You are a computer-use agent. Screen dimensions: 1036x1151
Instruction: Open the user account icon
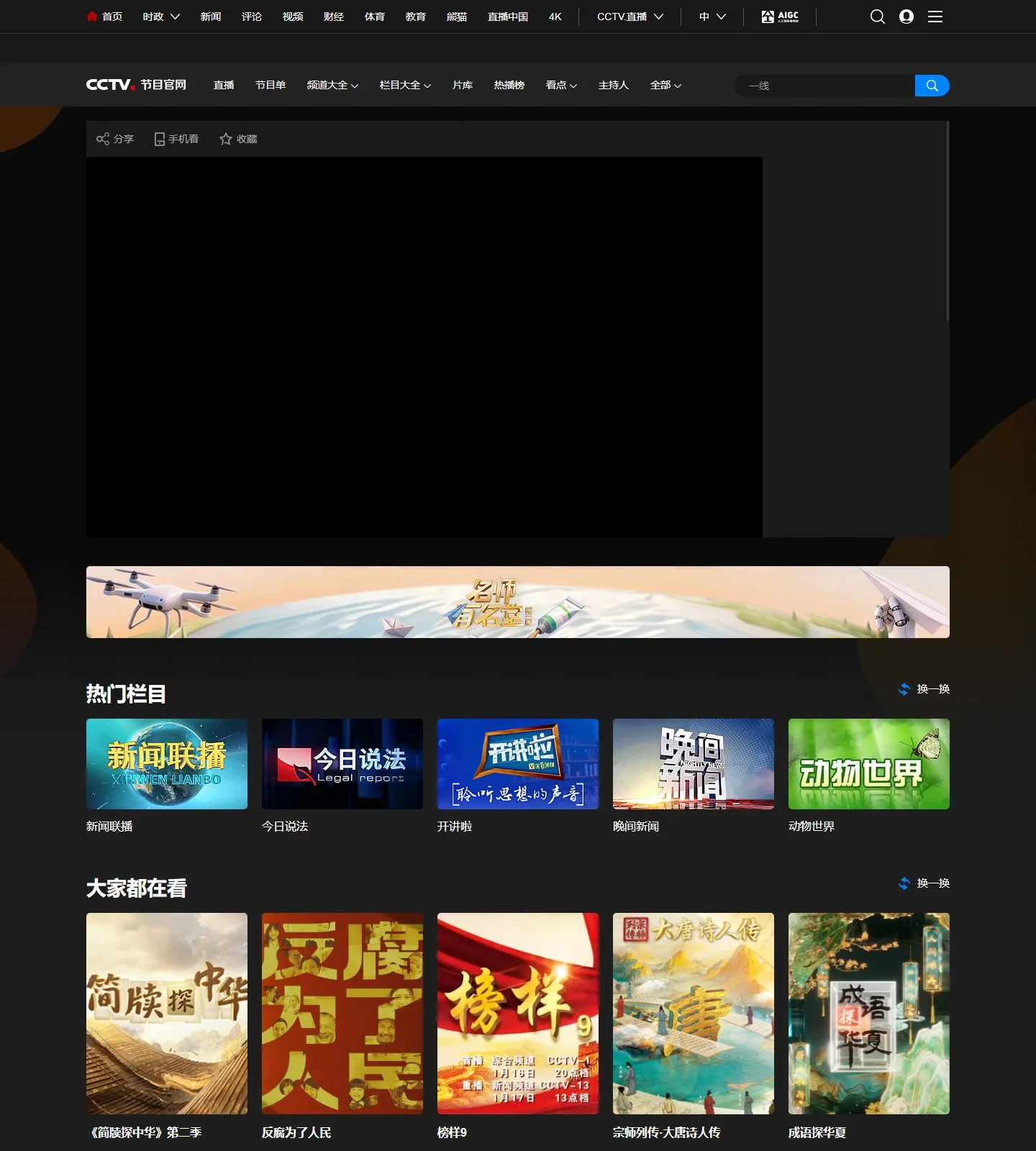(906, 17)
